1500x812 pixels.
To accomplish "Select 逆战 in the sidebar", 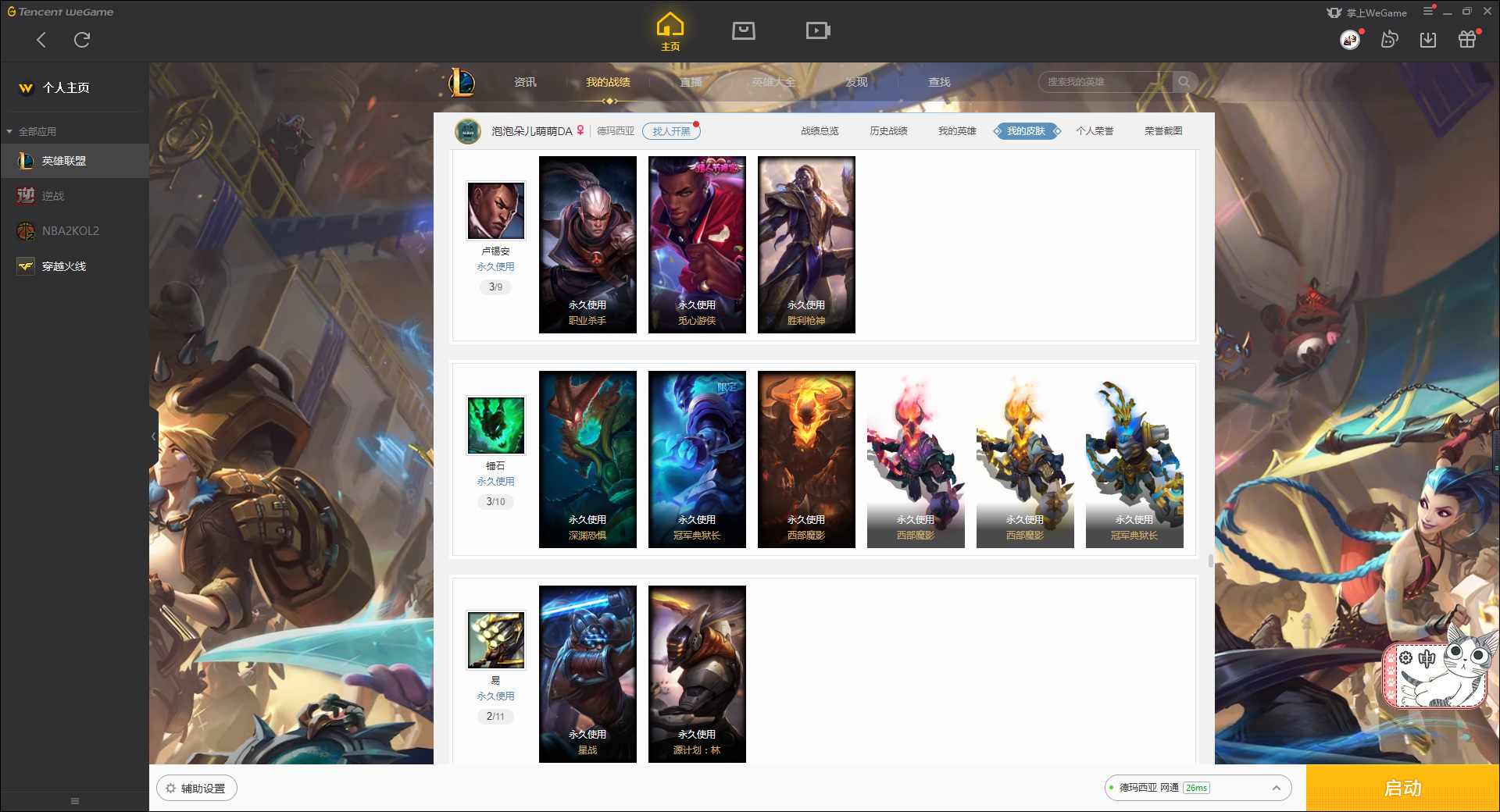I will pyautogui.click(x=74, y=196).
